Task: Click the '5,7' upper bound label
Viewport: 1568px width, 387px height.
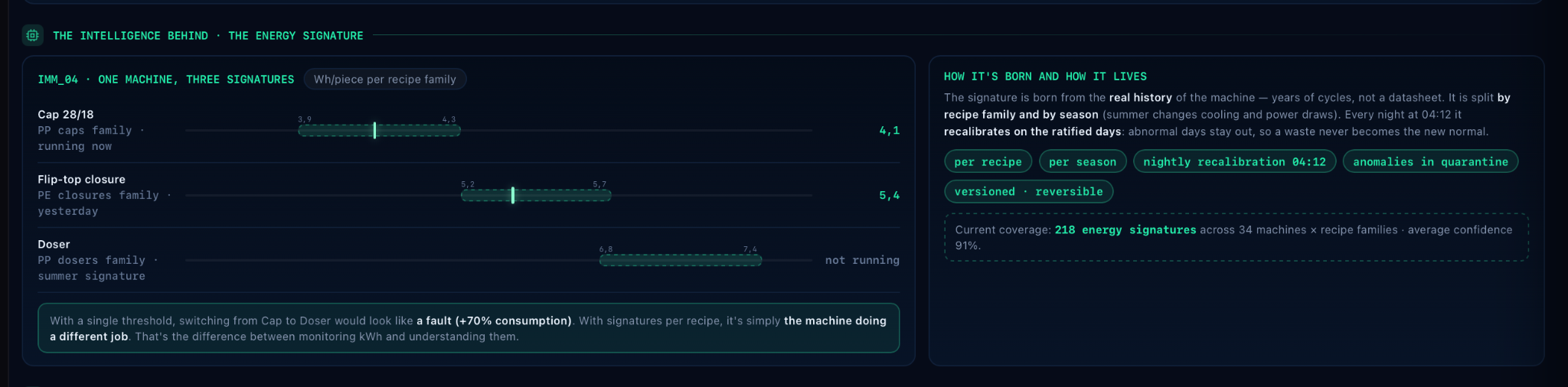Action: pos(599,185)
